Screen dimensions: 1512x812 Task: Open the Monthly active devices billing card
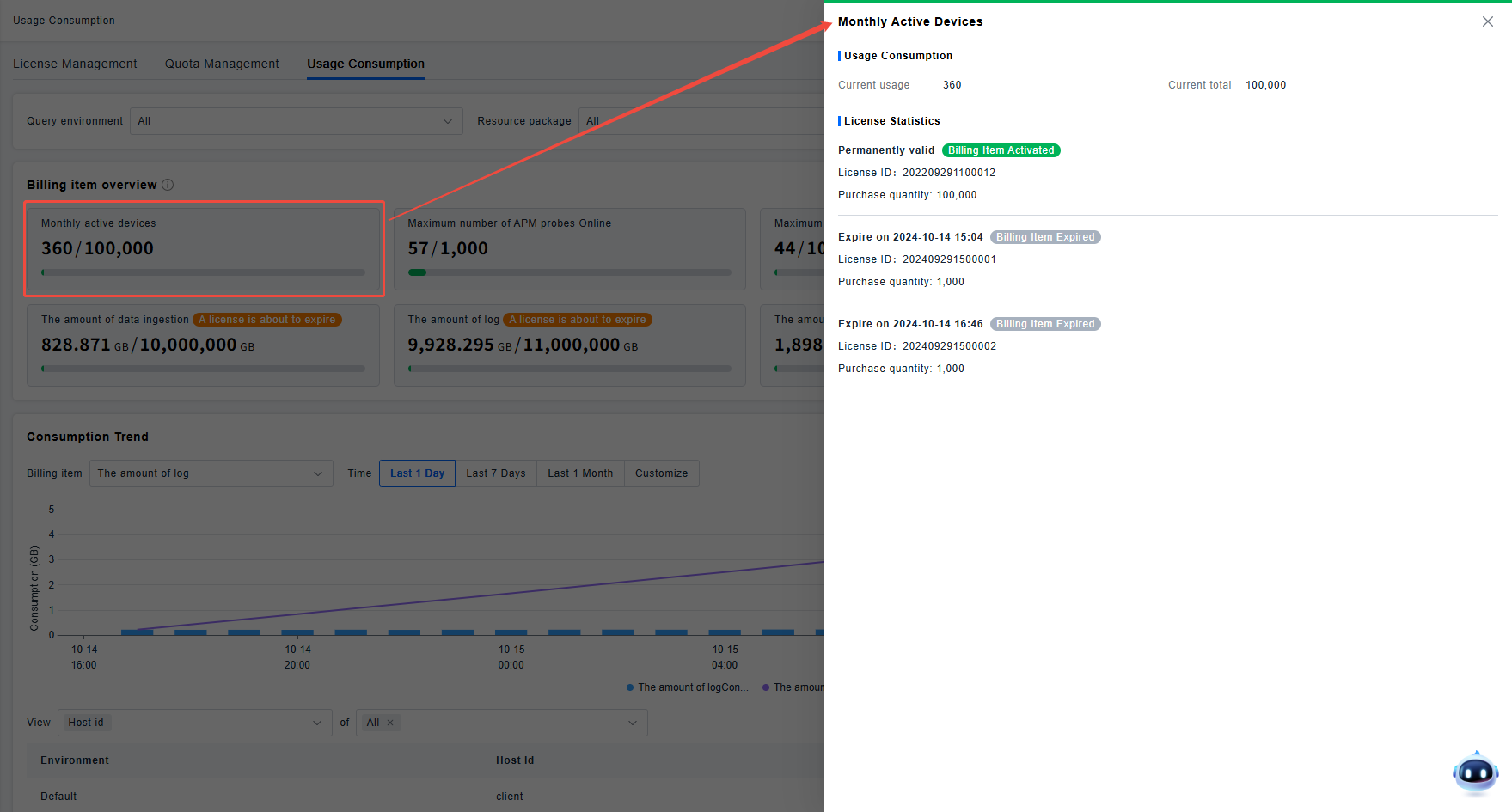click(x=204, y=248)
